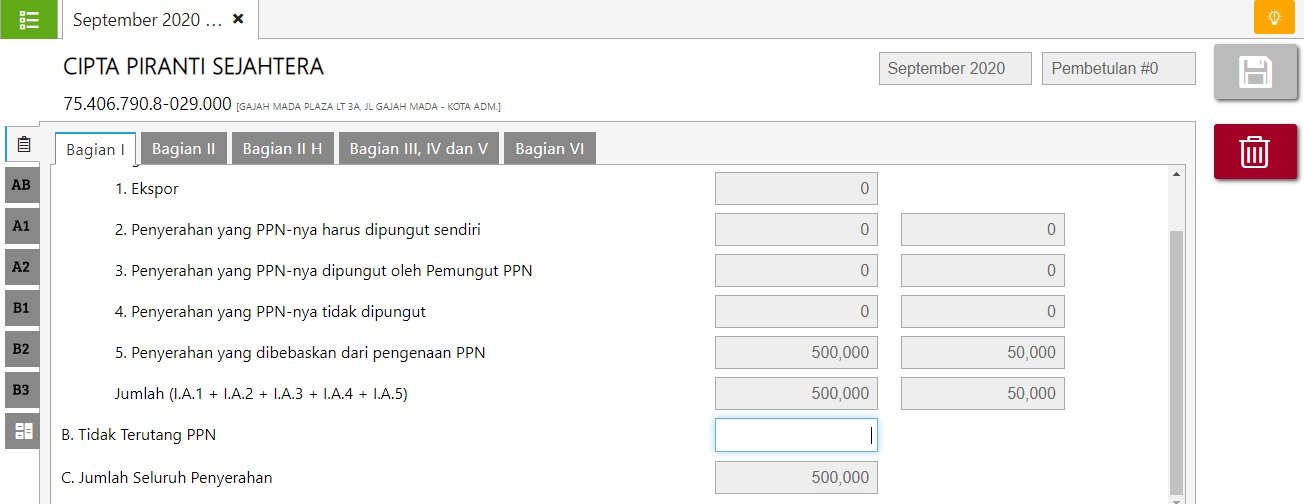This screenshot has height=504, width=1304.
Task: Close the September 2020 document tab
Action: pyautogui.click(x=238, y=19)
